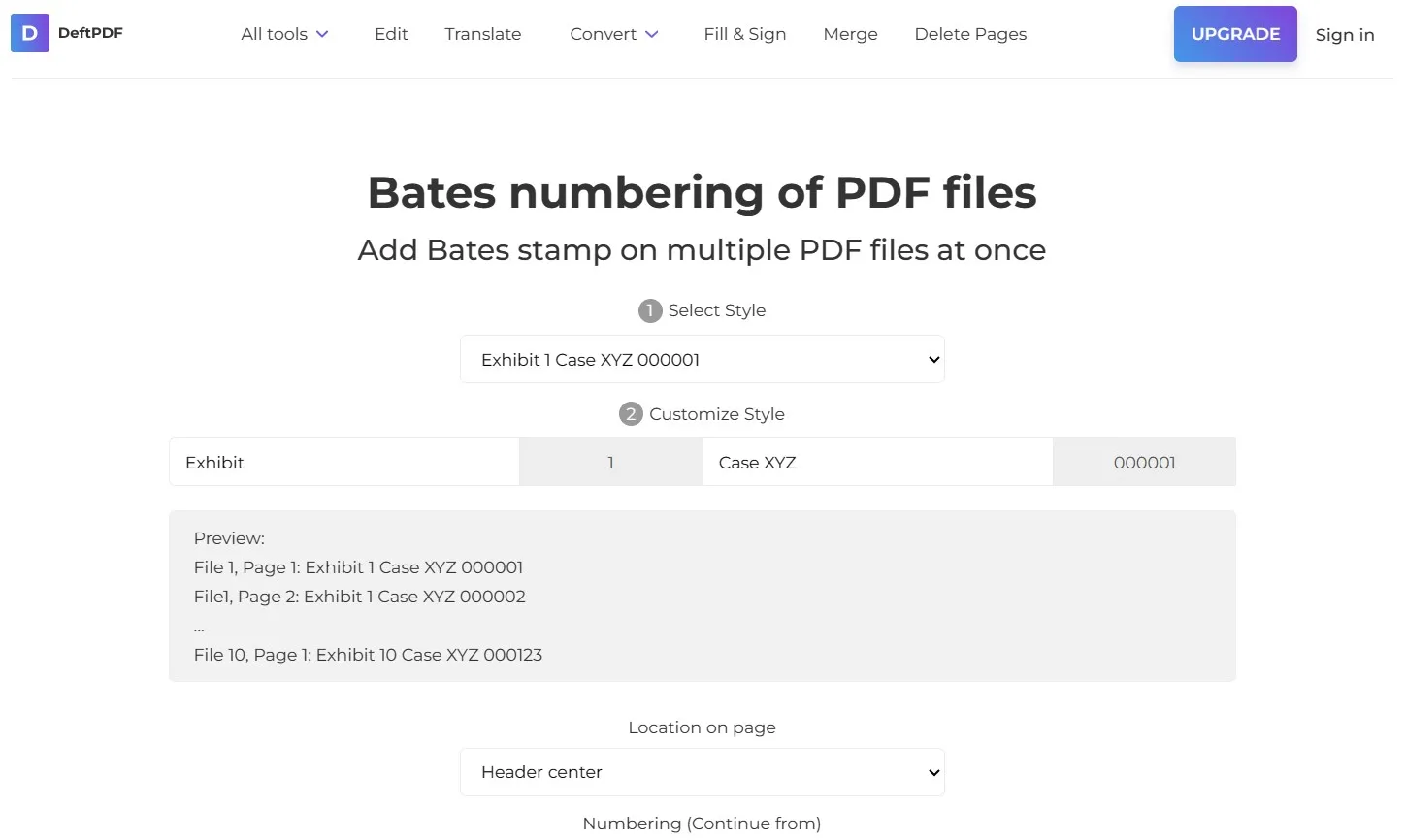1405x840 pixels.
Task: Click the Sign in link
Action: click(x=1345, y=34)
